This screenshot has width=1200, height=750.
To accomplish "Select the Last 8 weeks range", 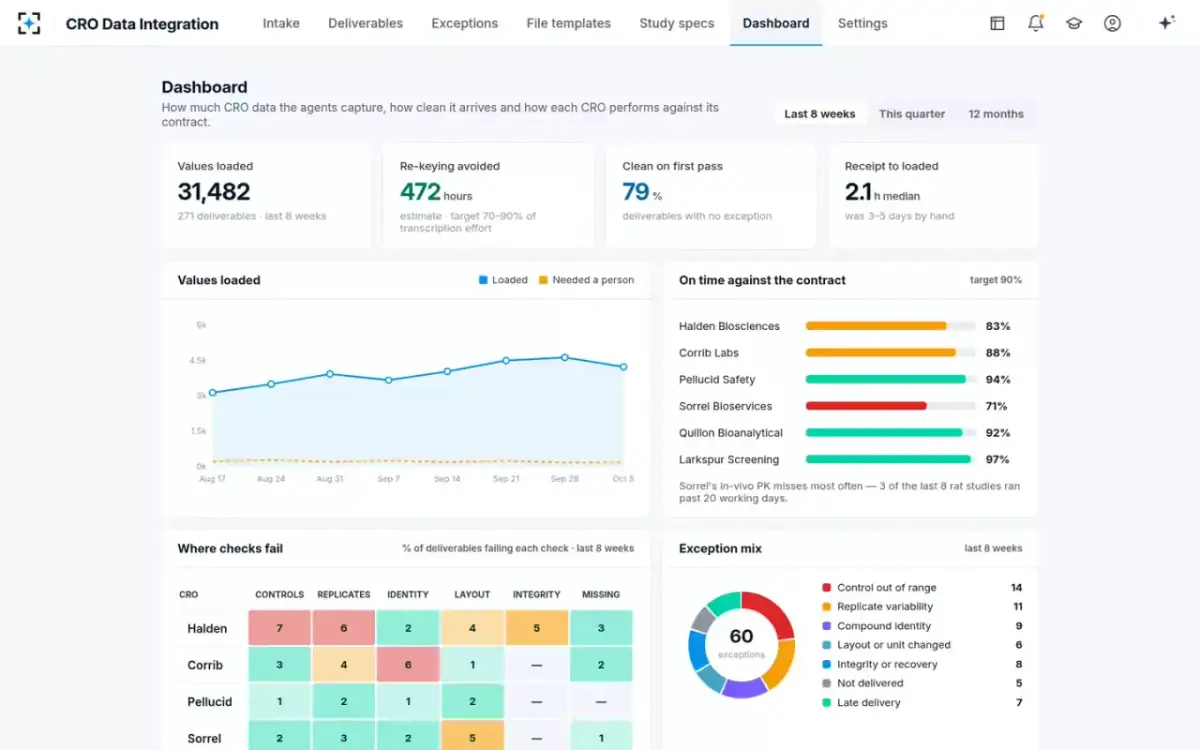I will tap(820, 114).
